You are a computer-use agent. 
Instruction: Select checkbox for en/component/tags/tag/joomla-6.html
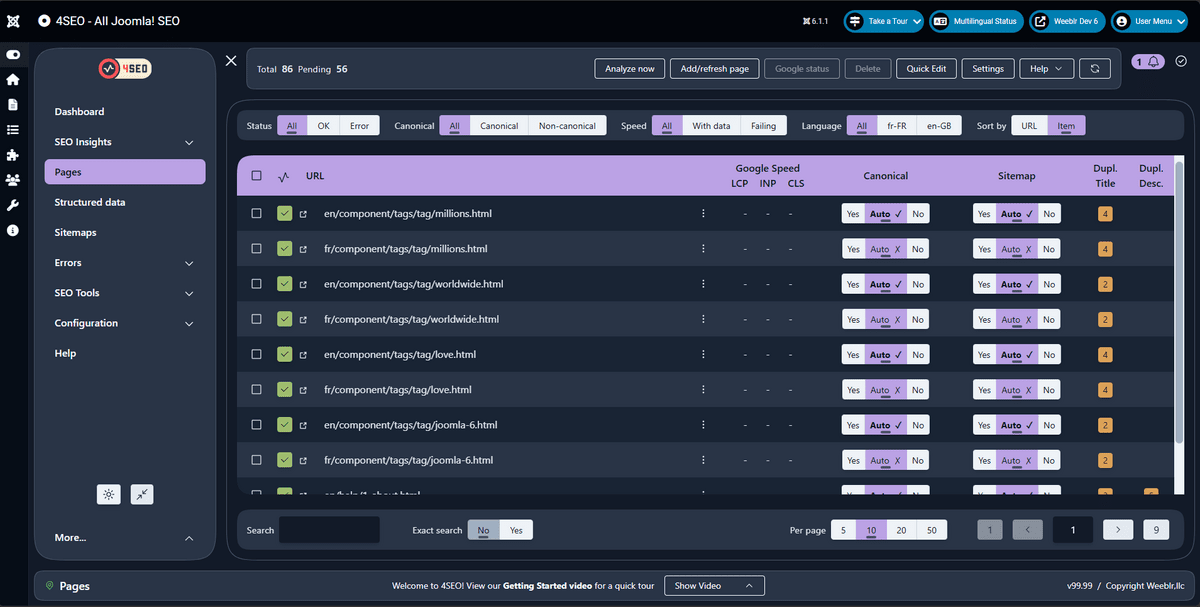256,425
